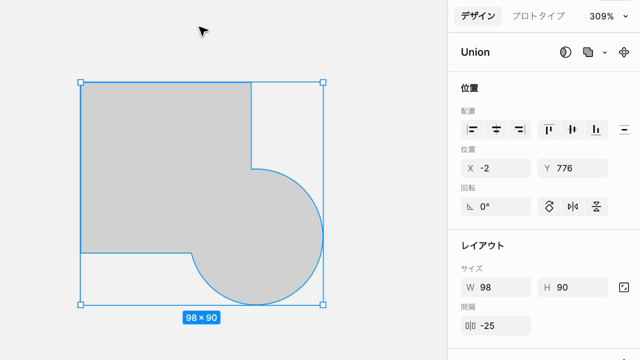Click the create component icon
640x360 pixels.
click(x=624, y=52)
